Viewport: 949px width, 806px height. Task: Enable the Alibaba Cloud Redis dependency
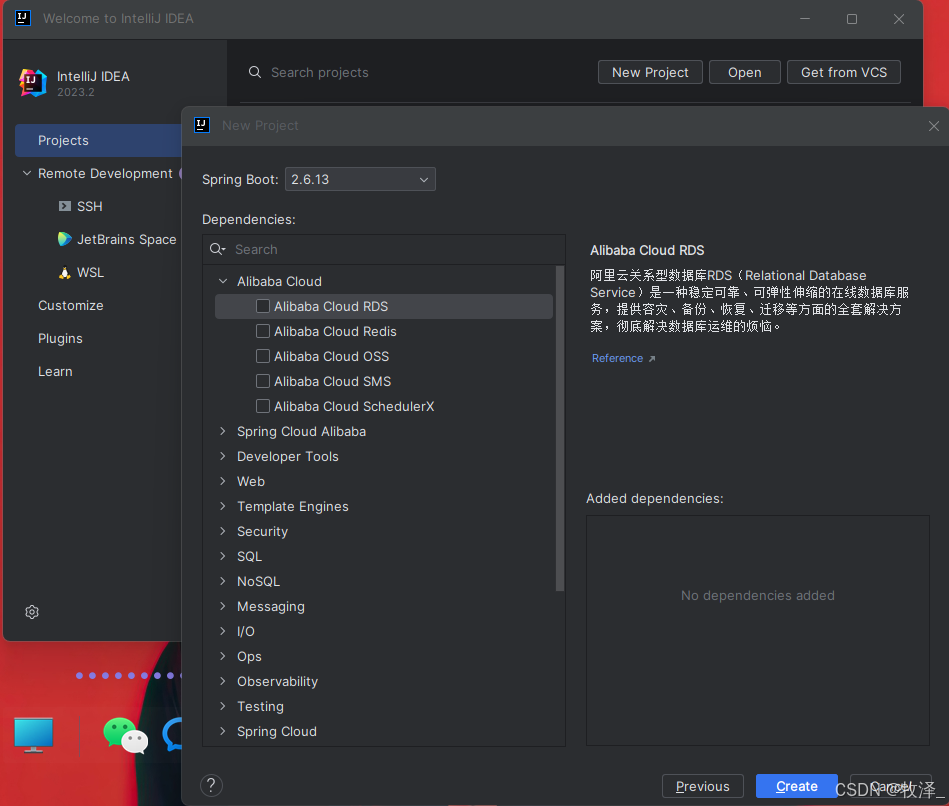(263, 332)
